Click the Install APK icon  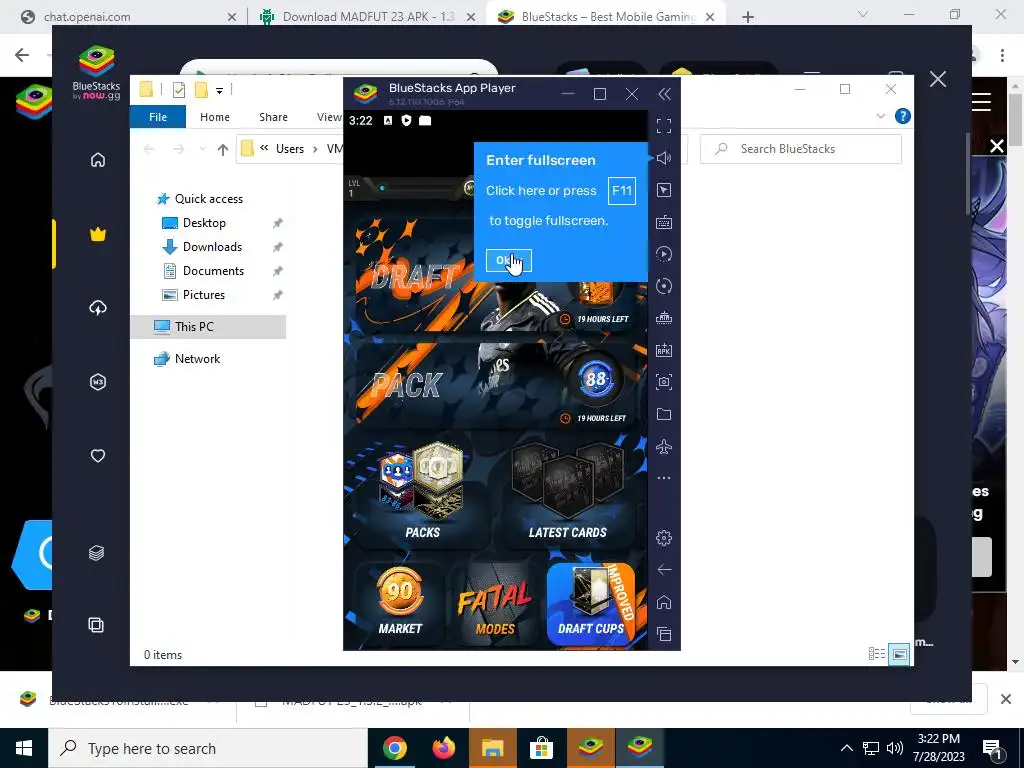tap(664, 350)
